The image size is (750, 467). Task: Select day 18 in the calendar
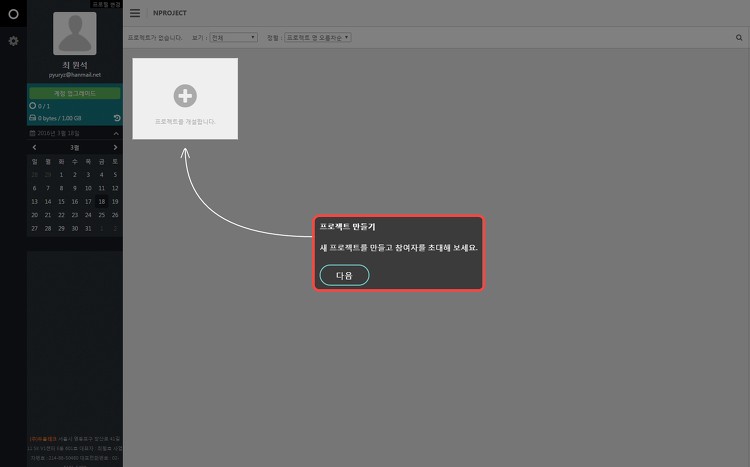[101, 201]
